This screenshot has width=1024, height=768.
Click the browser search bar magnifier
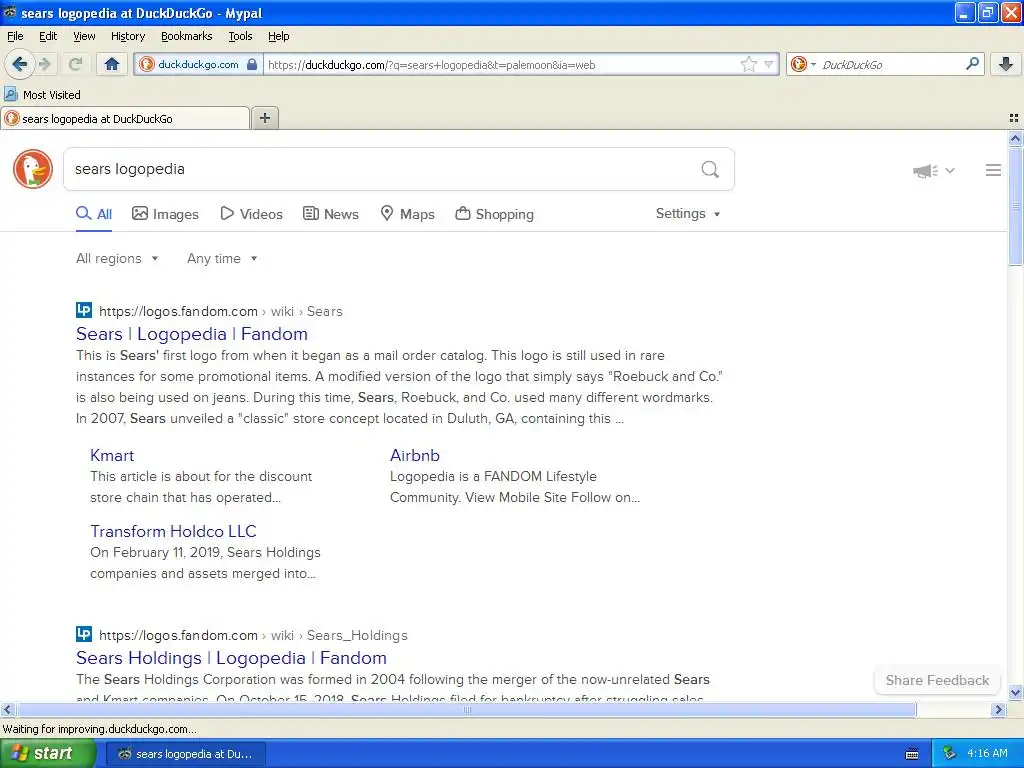click(972, 63)
